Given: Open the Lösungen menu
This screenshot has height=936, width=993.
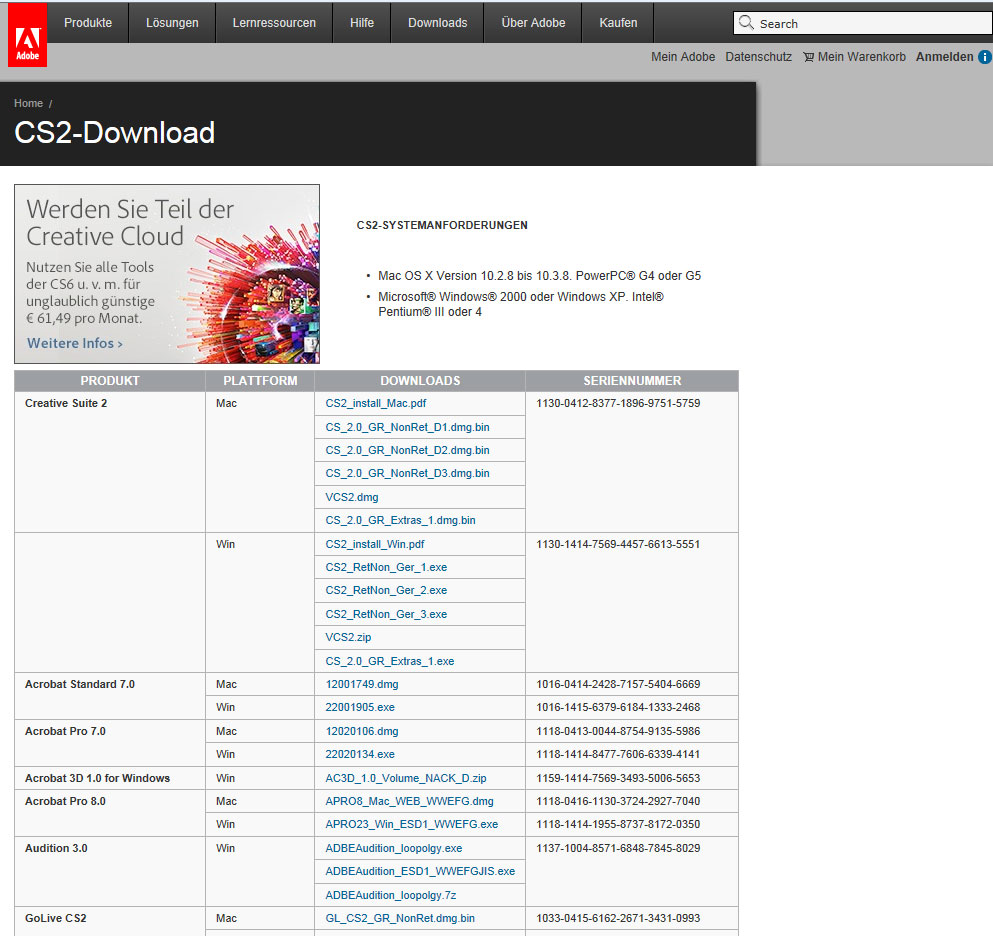Looking at the screenshot, I should 172,23.
